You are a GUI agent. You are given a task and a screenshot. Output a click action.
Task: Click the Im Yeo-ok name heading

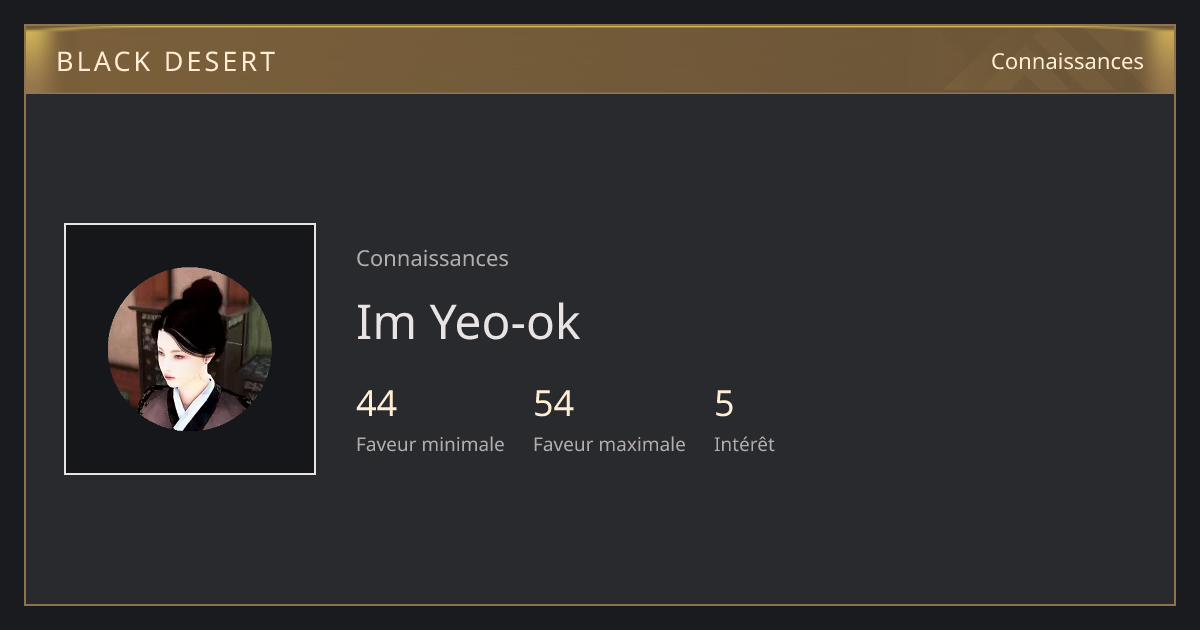coord(468,322)
